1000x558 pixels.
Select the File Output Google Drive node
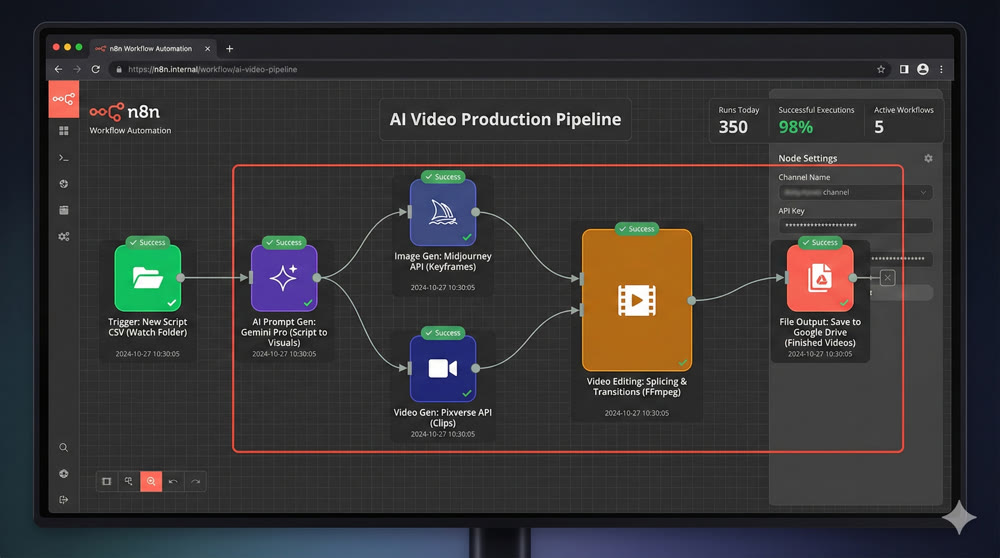tap(820, 278)
